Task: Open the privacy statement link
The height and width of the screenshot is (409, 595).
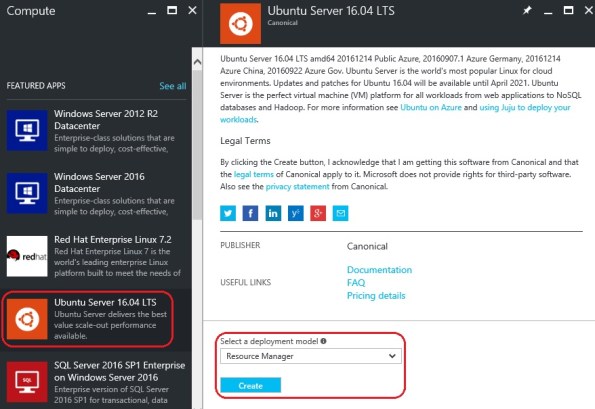Action: [298, 186]
